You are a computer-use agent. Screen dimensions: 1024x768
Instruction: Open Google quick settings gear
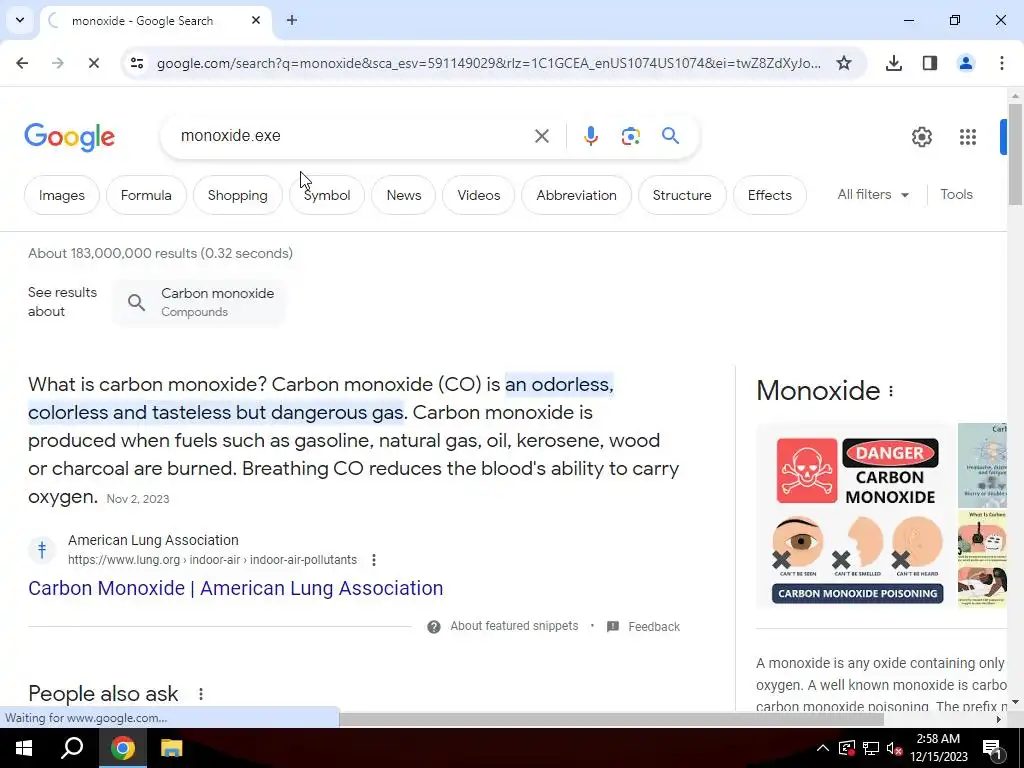(921, 136)
